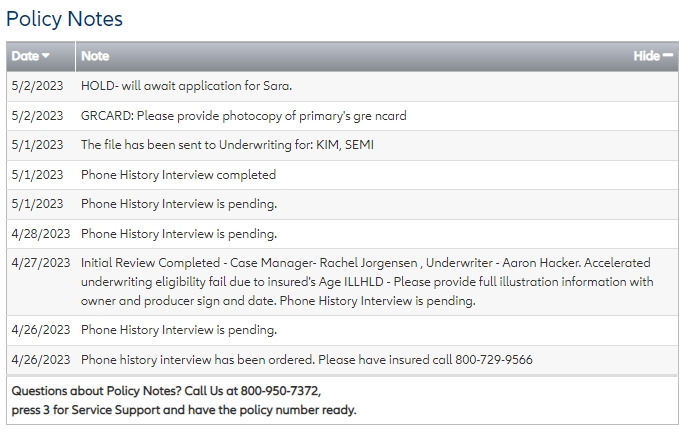The image size is (679, 440).
Task: Select the 5/1/2023 interview pending note
Action: coord(178,204)
